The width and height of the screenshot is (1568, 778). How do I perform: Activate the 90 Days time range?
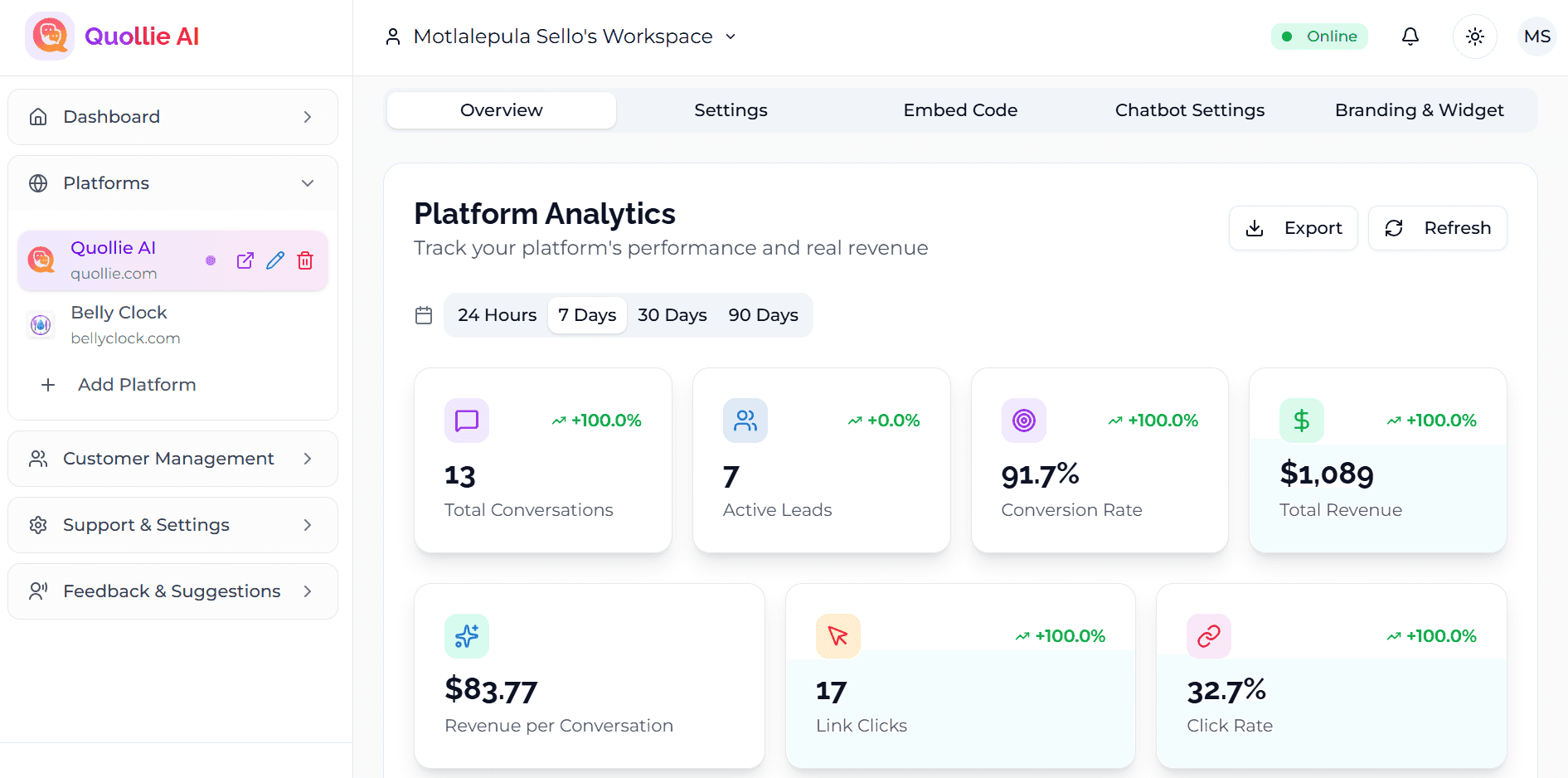763,315
